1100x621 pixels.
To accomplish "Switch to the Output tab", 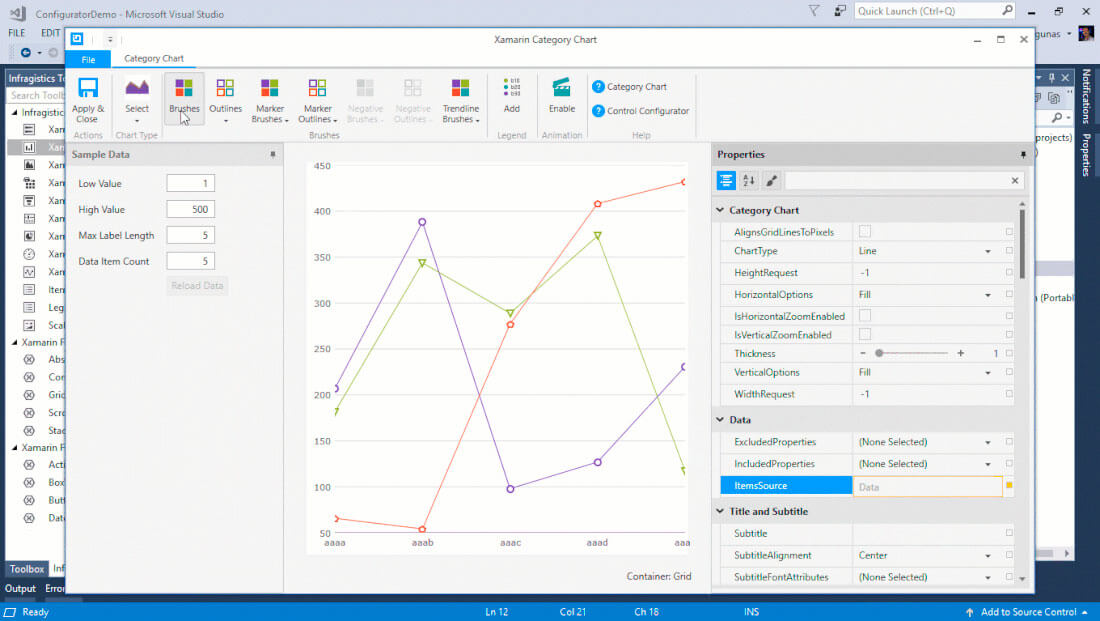I will 20,589.
